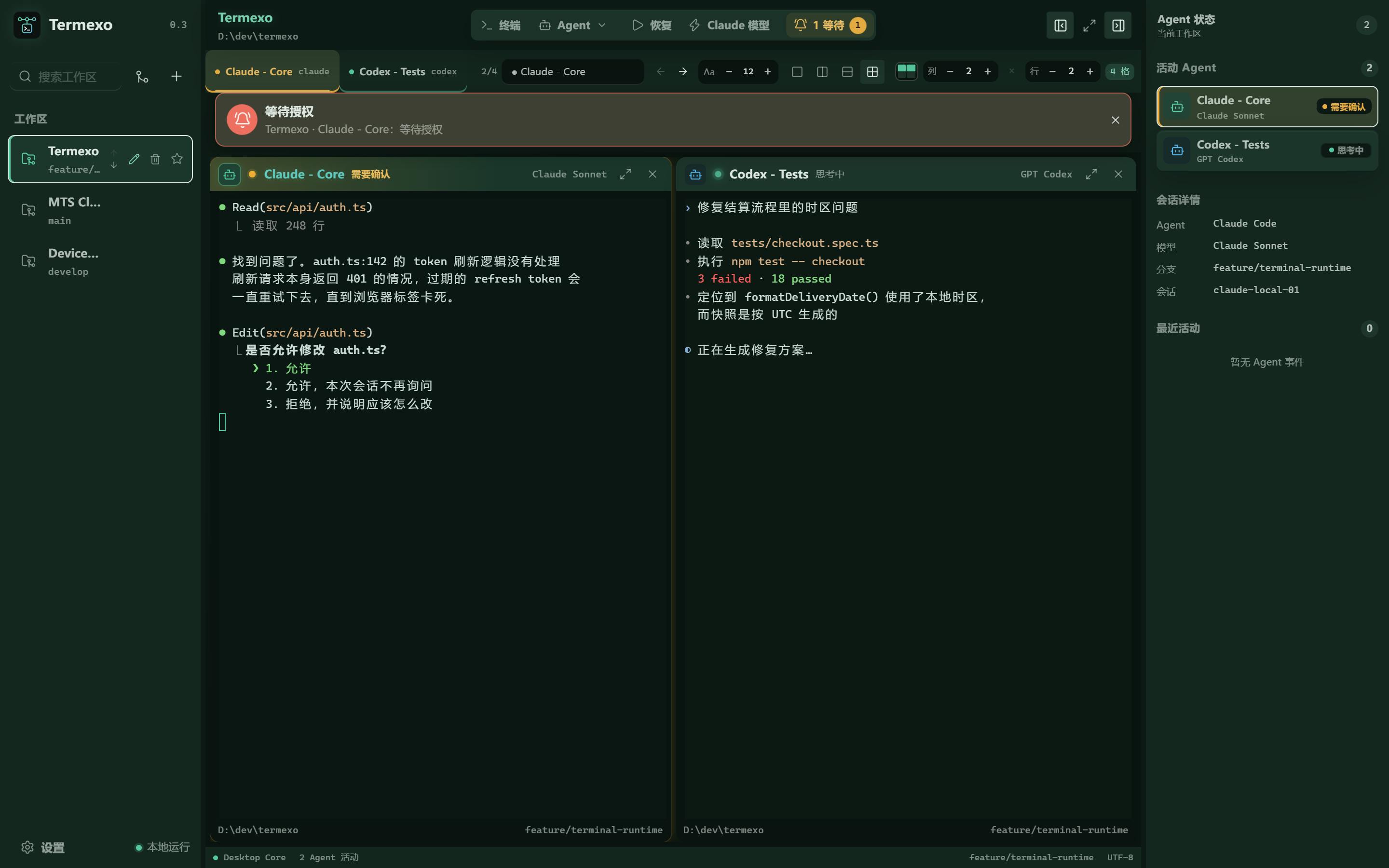
Task: Move Termexo workspace down with arrow
Action: click(114, 165)
